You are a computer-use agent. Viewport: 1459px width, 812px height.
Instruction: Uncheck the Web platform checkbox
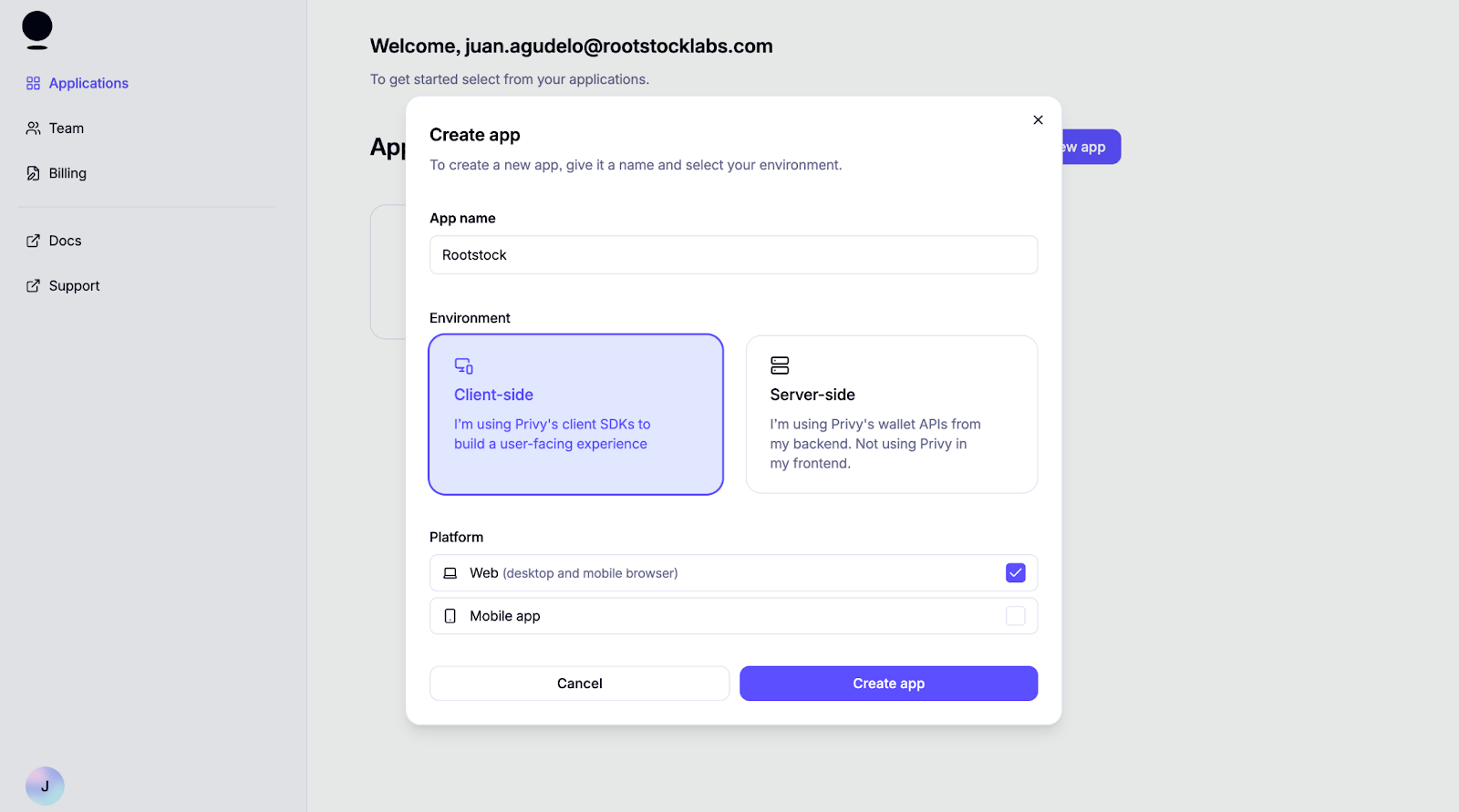[x=1014, y=572]
